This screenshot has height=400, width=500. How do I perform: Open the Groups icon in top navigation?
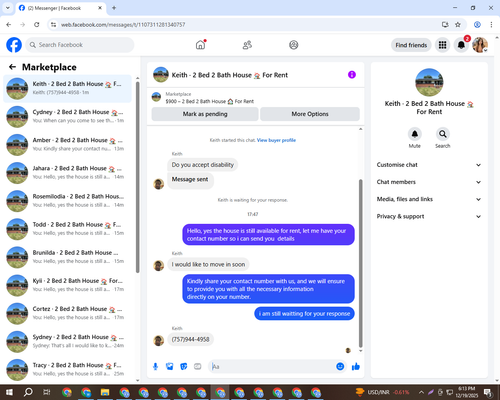294,45
